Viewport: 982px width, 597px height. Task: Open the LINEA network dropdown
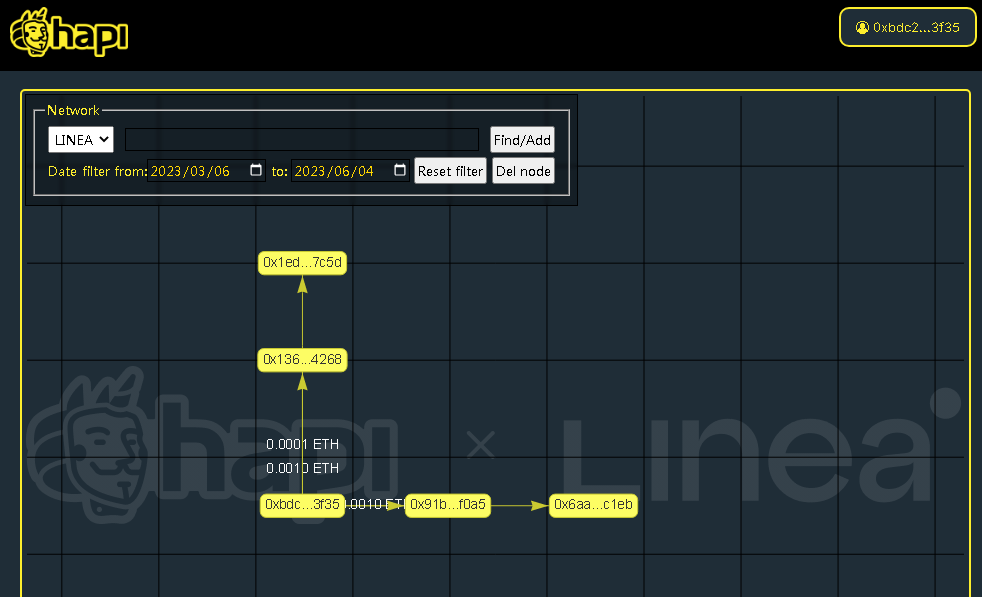tap(81, 140)
